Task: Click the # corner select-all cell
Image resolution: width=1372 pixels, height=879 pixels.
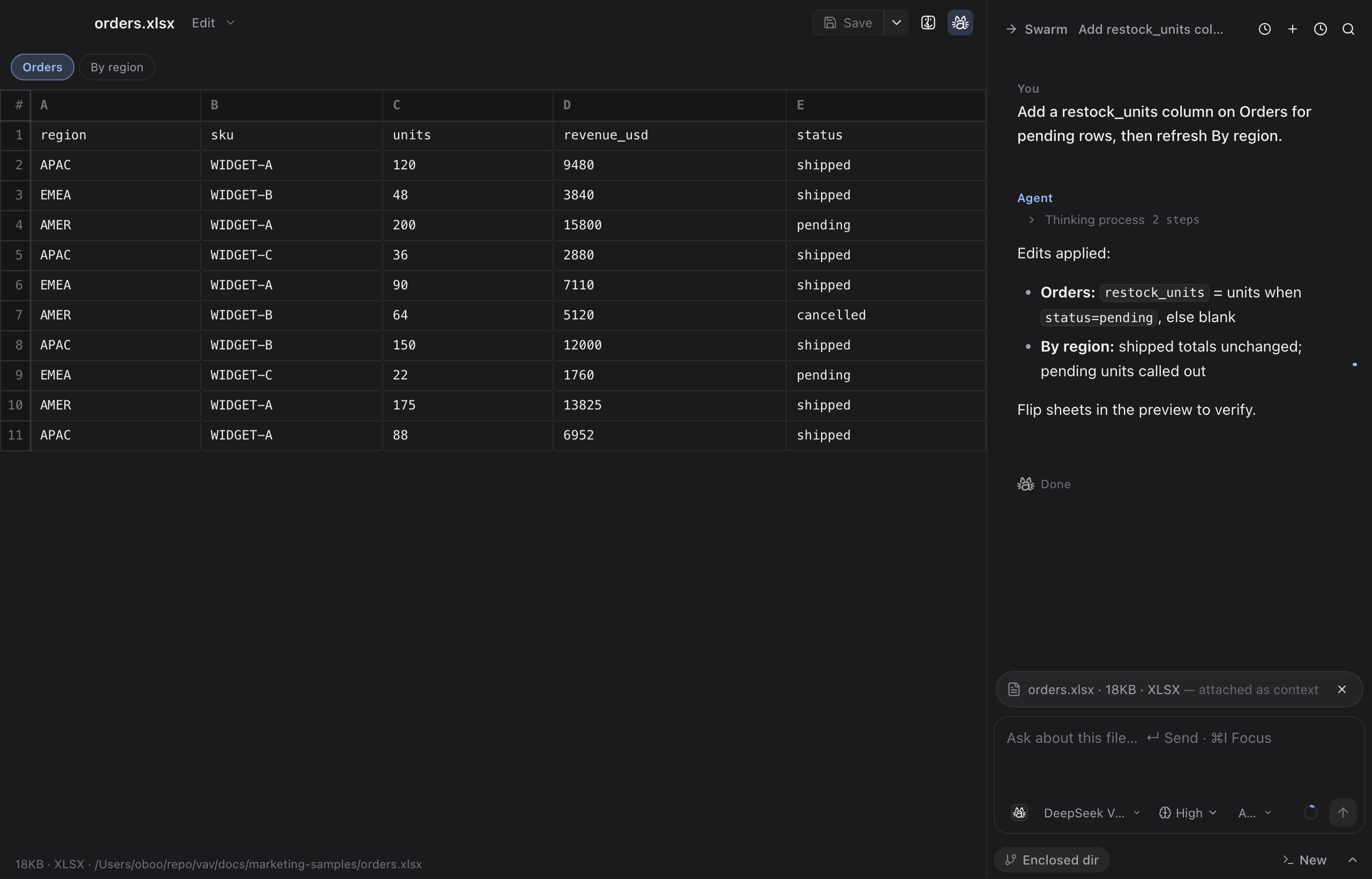Action: click(16, 105)
